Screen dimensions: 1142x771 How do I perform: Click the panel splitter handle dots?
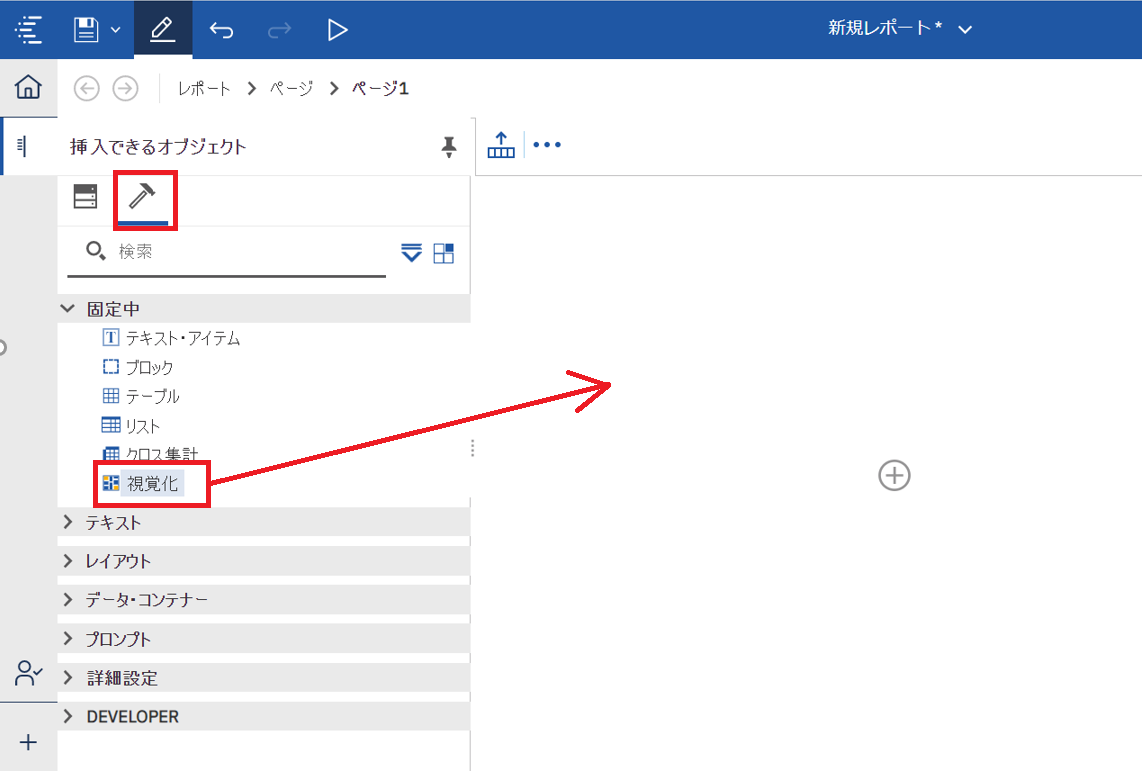(473, 448)
